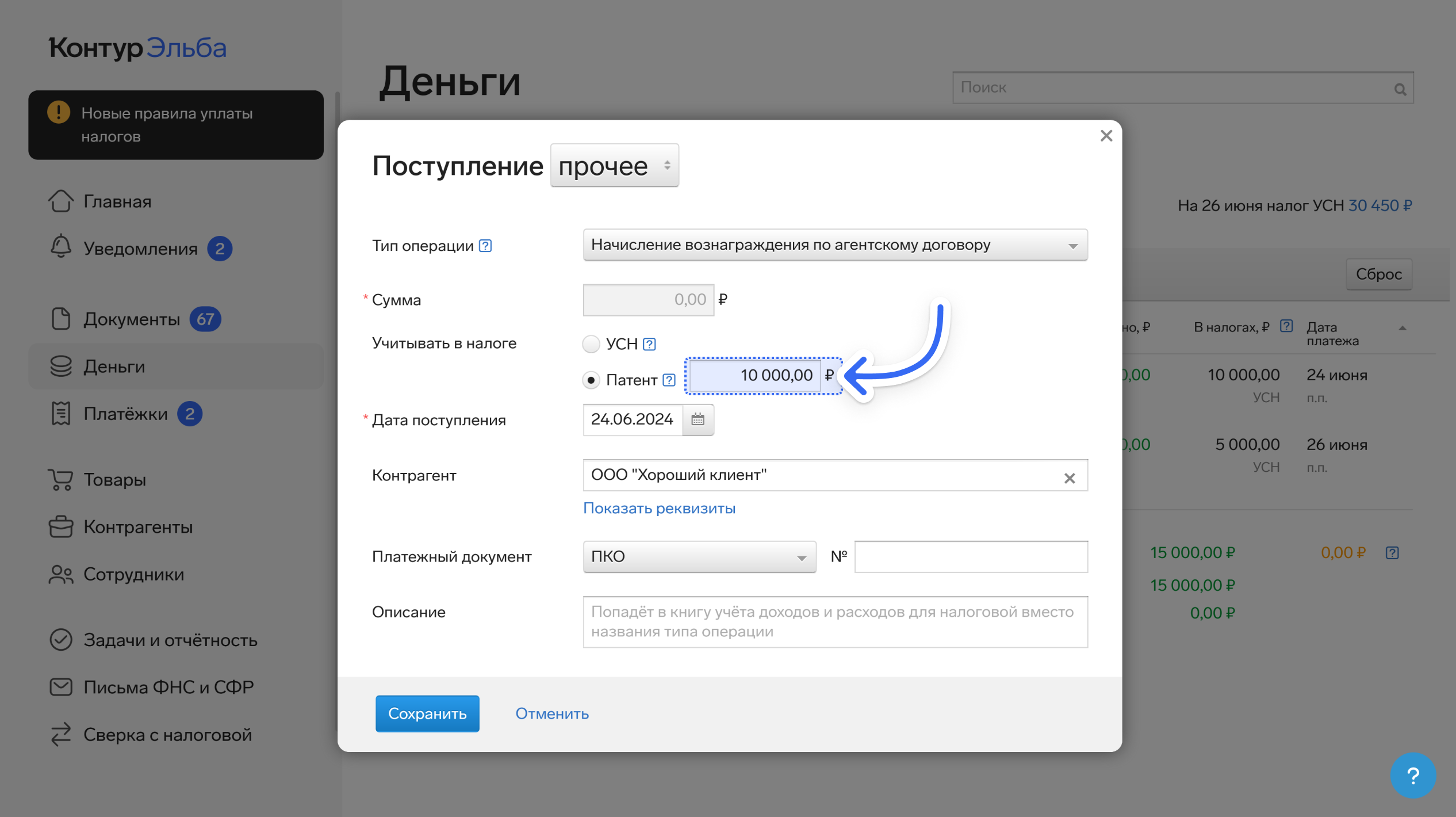Viewport: 1456px width, 817px height.
Task: Click the Поиск search field
Action: pos(1182,88)
